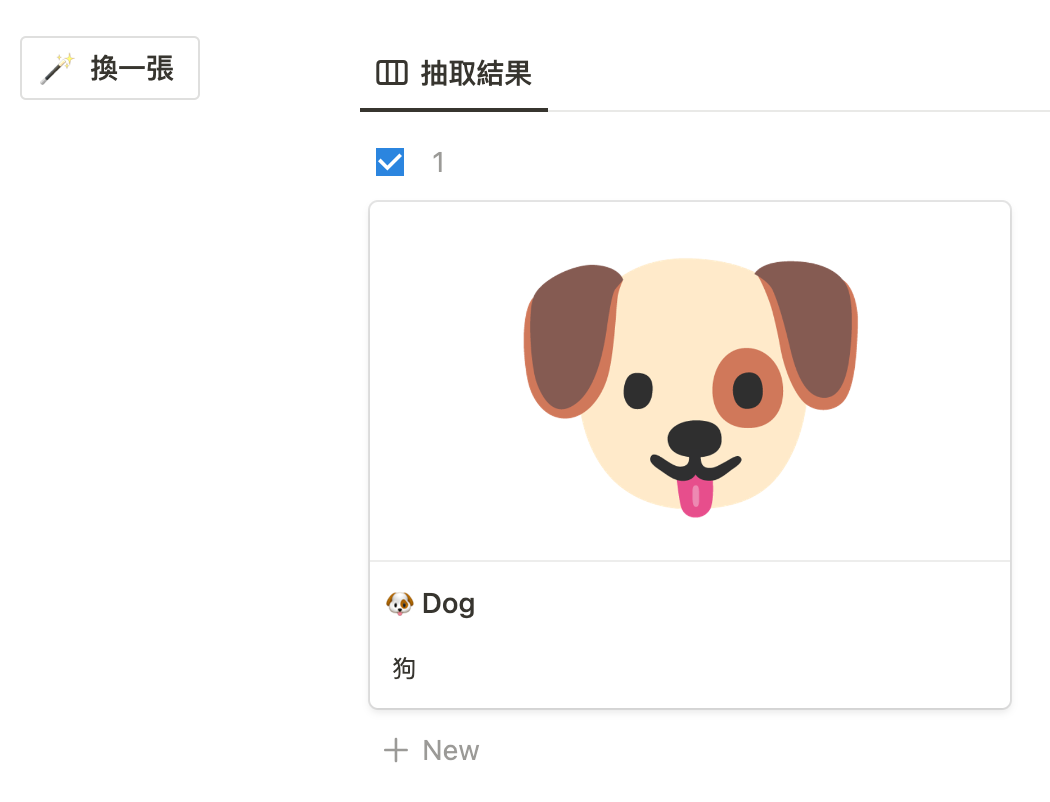This screenshot has width=1050, height=802.
Task: Click the 狗 text on the card
Action: [x=403, y=668]
